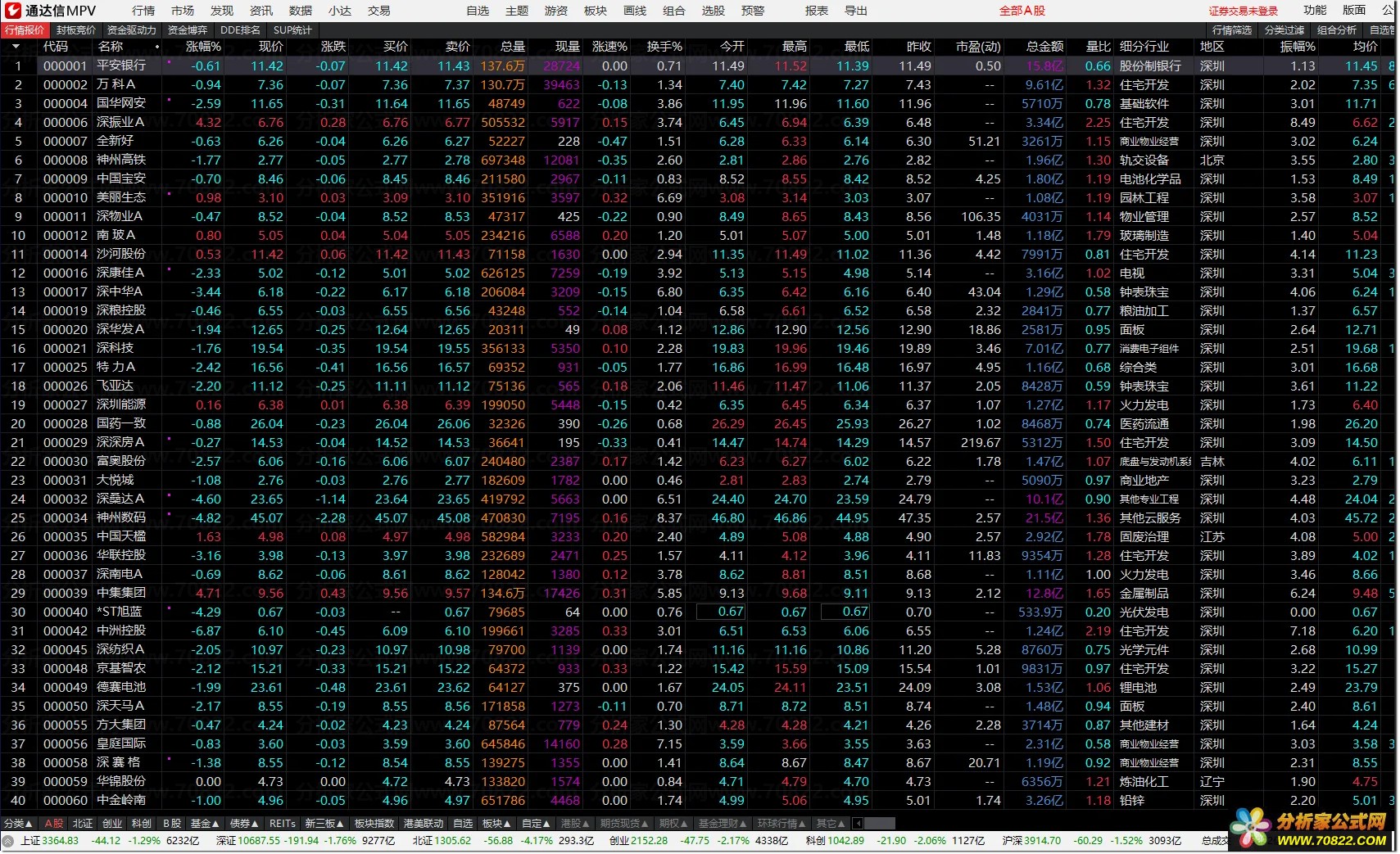
Task: Click the 上证 3364.83 index in the status bar
Action: pyautogui.click(x=50, y=841)
